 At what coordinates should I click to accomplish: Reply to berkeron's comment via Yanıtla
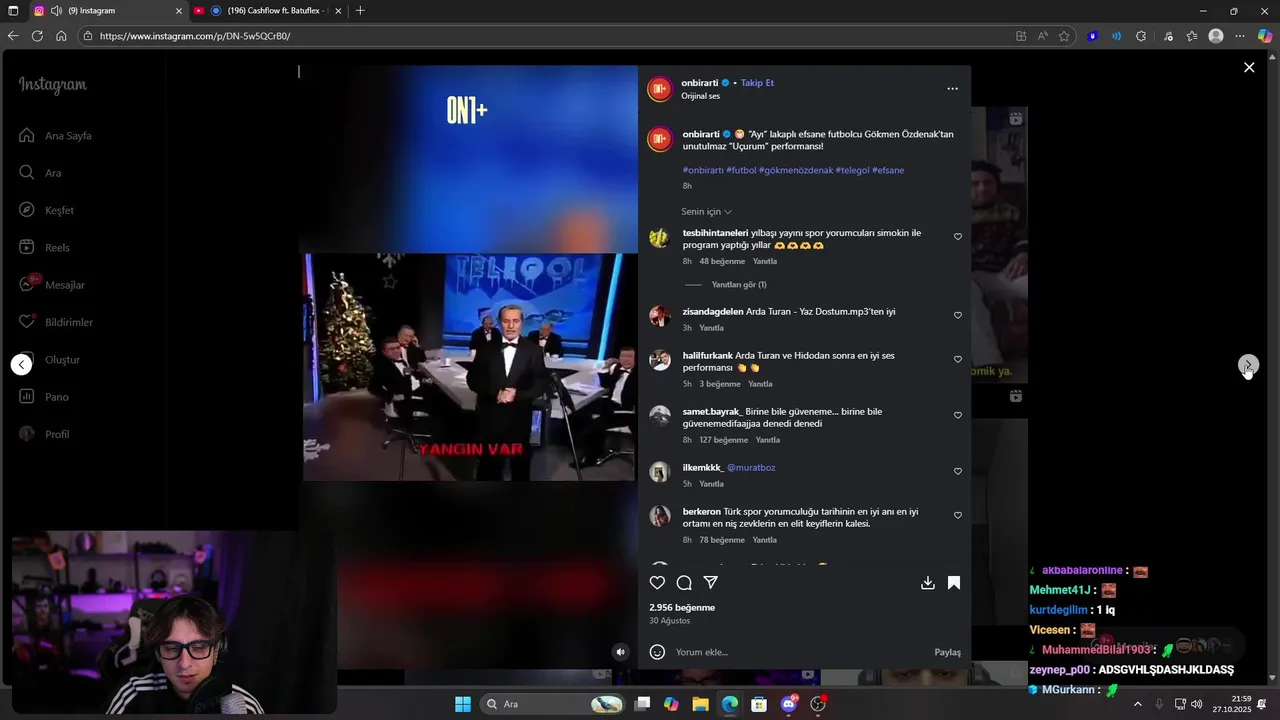pos(765,540)
